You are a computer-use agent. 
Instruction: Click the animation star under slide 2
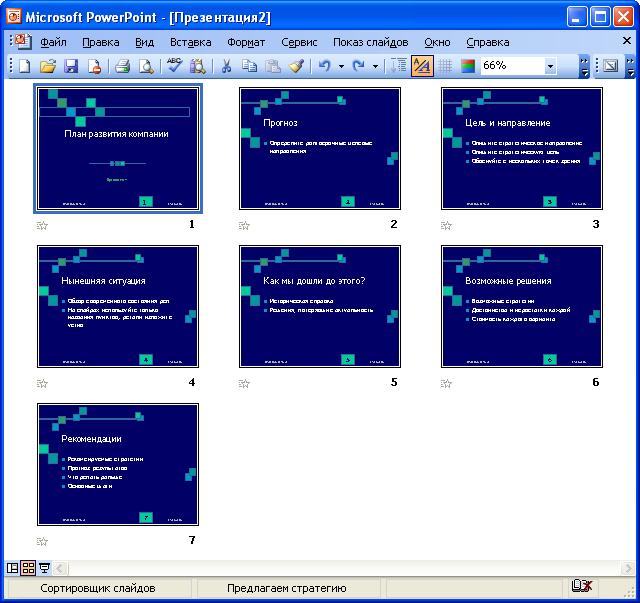click(x=244, y=225)
